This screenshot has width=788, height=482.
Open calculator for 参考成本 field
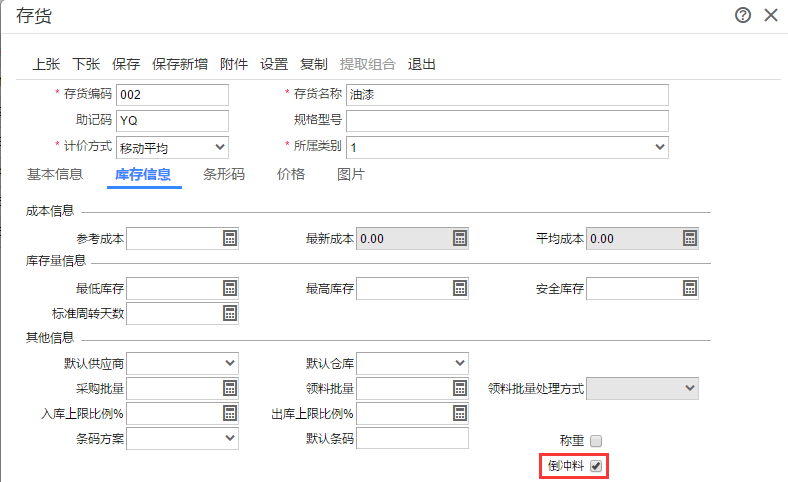[230, 238]
